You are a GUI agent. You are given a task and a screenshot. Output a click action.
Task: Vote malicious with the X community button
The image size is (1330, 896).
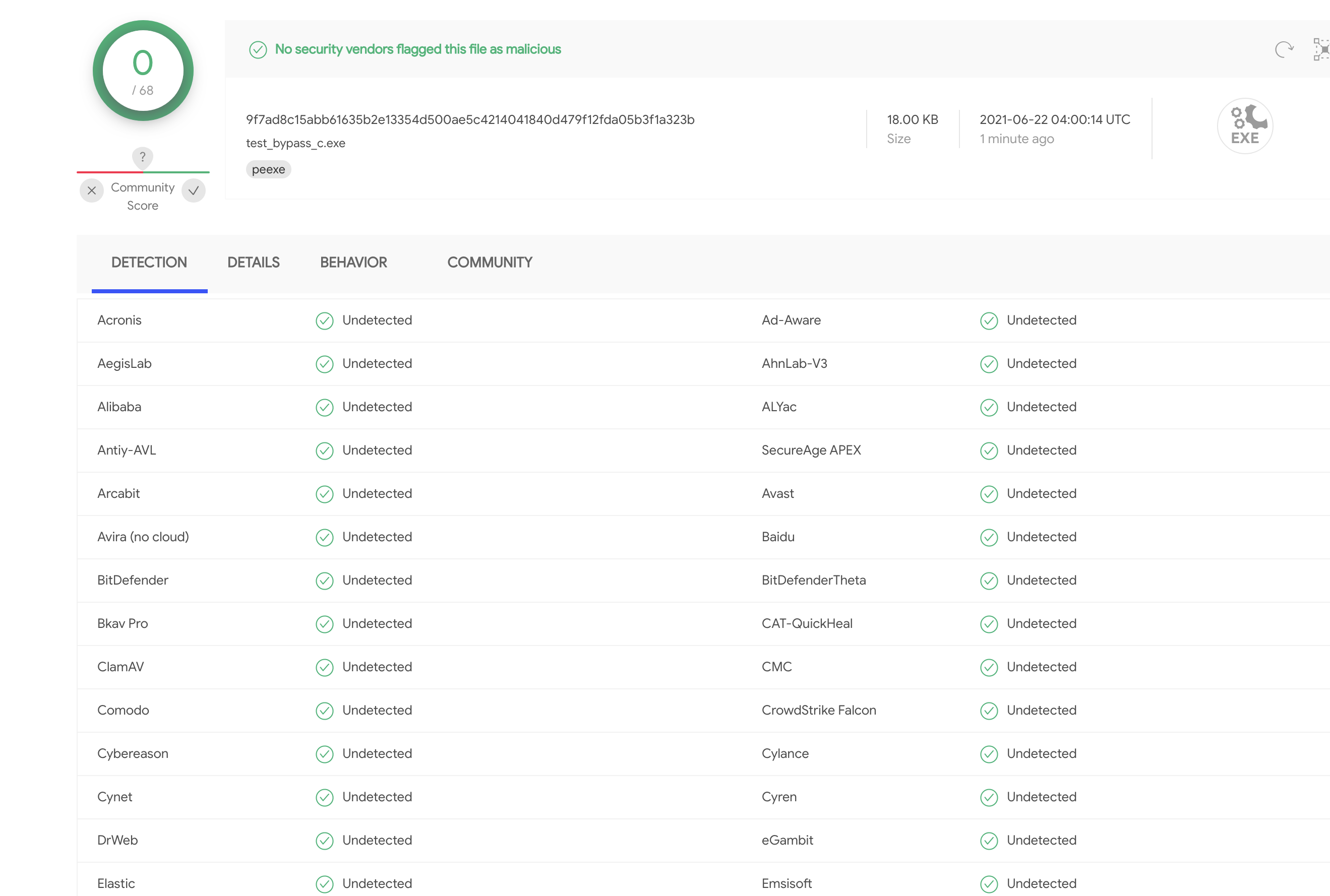click(x=91, y=191)
